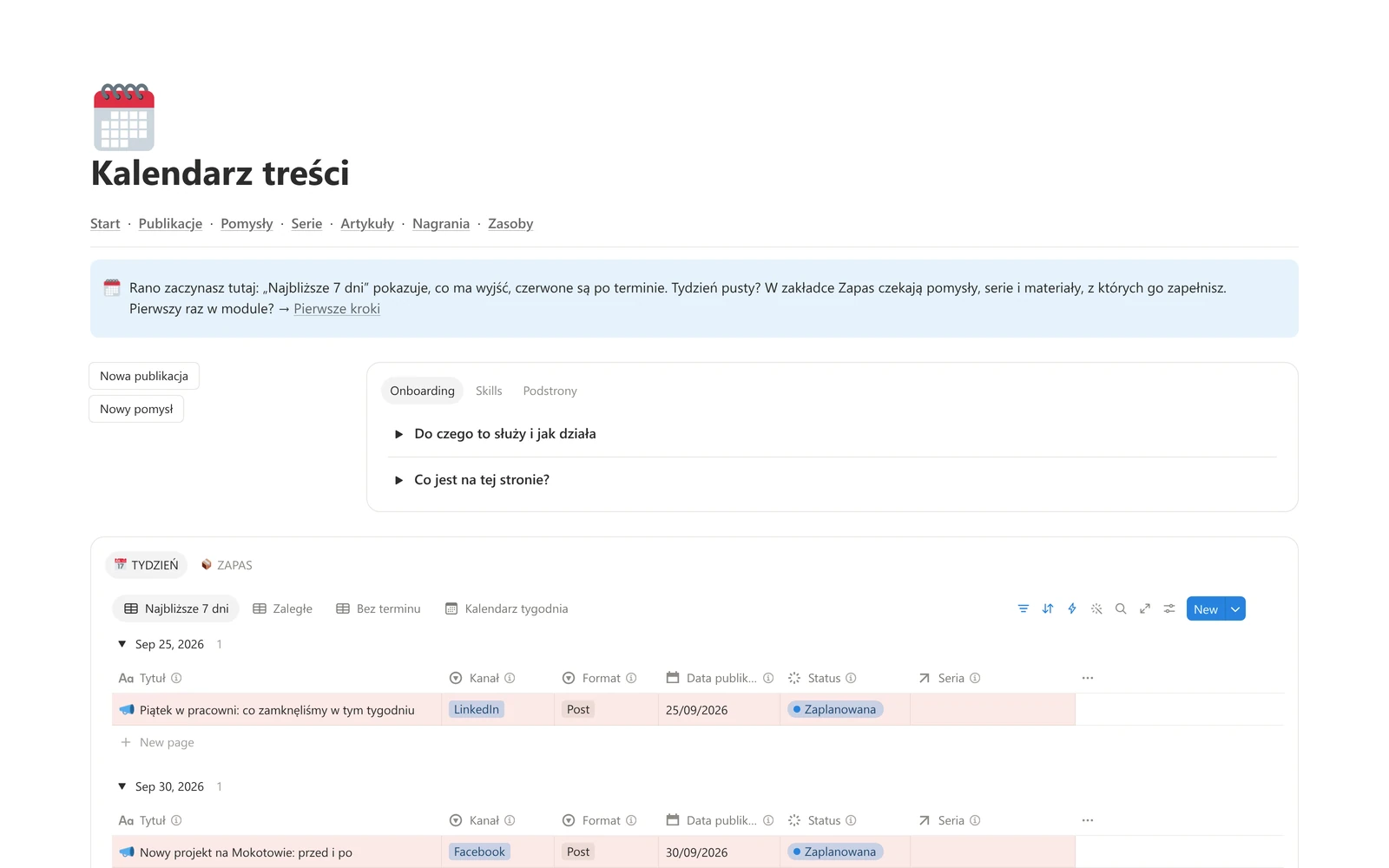This screenshot has width=1389, height=868.
Task: Click the Nowa publikacja button
Action: pyautogui.click(x=144, y=376)
